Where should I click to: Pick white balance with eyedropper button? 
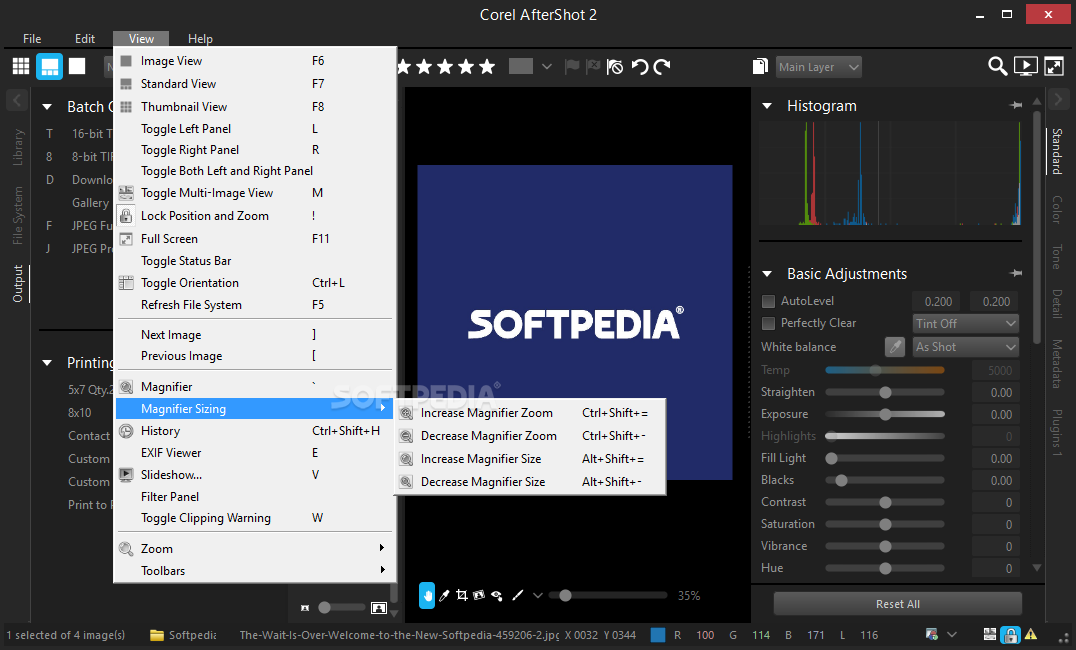click(895, 347)
